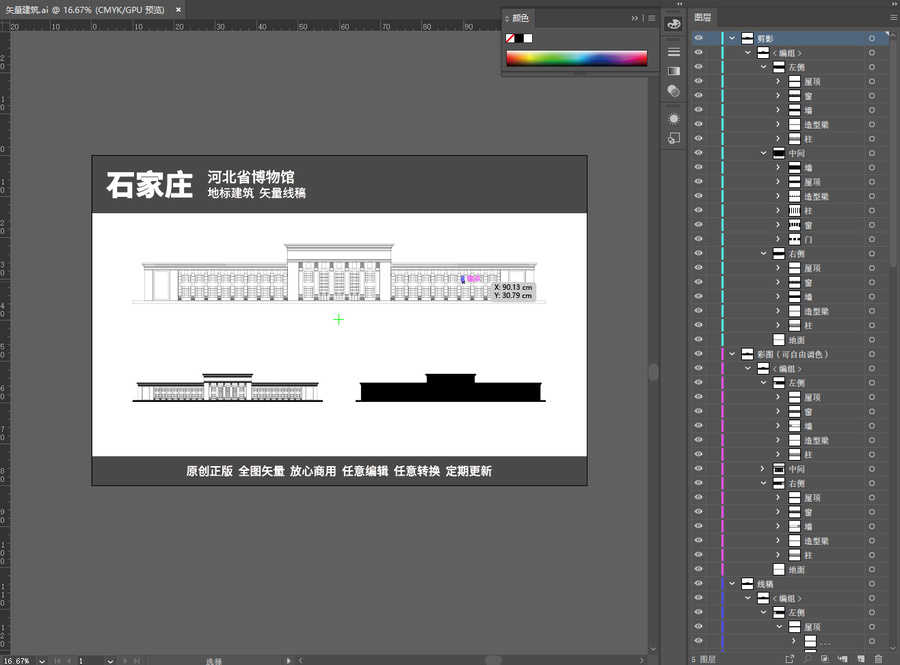Click status bar options arrow beside 选择

pos(288,660)
